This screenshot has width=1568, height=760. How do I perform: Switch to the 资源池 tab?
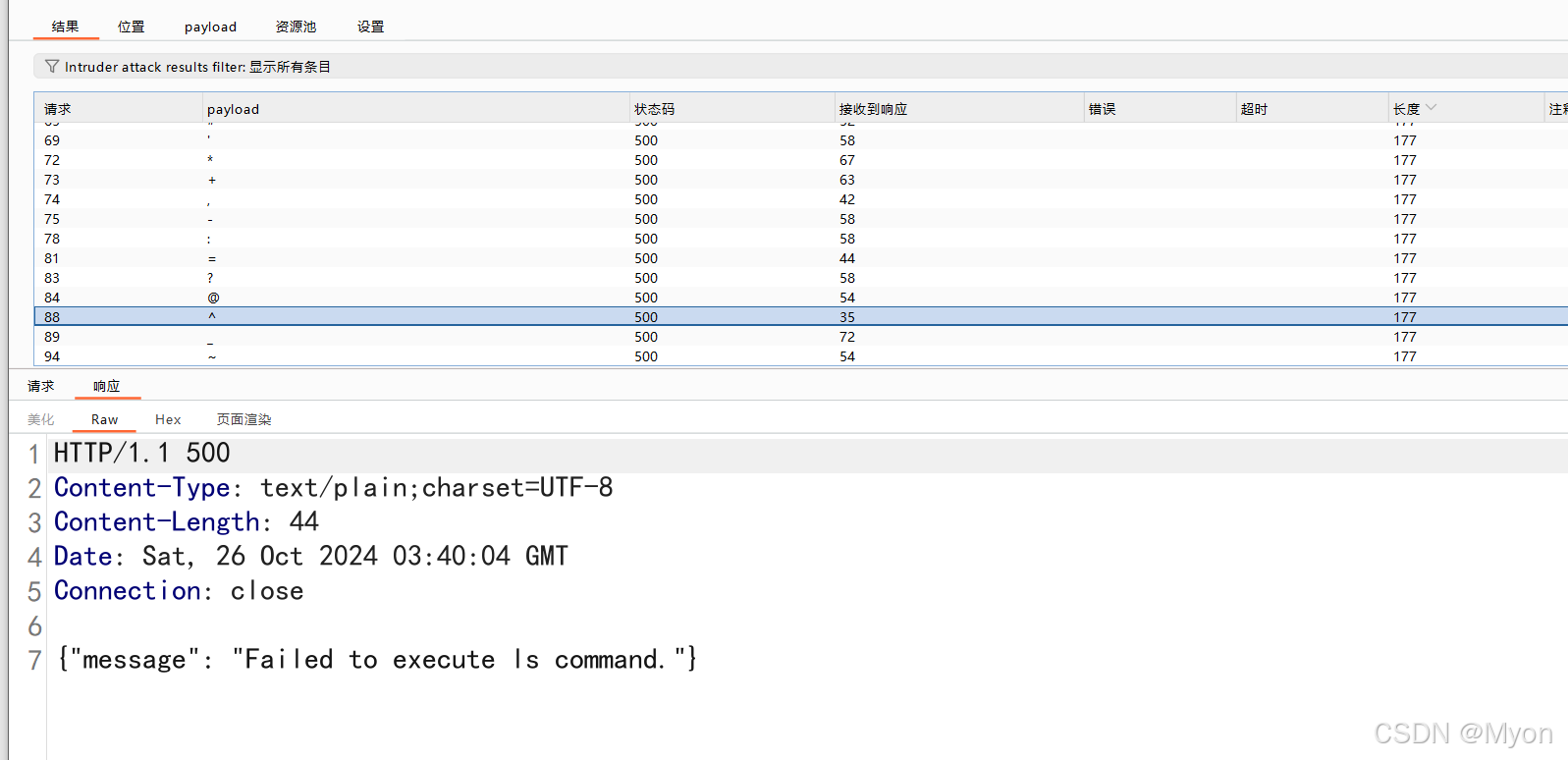296,27
